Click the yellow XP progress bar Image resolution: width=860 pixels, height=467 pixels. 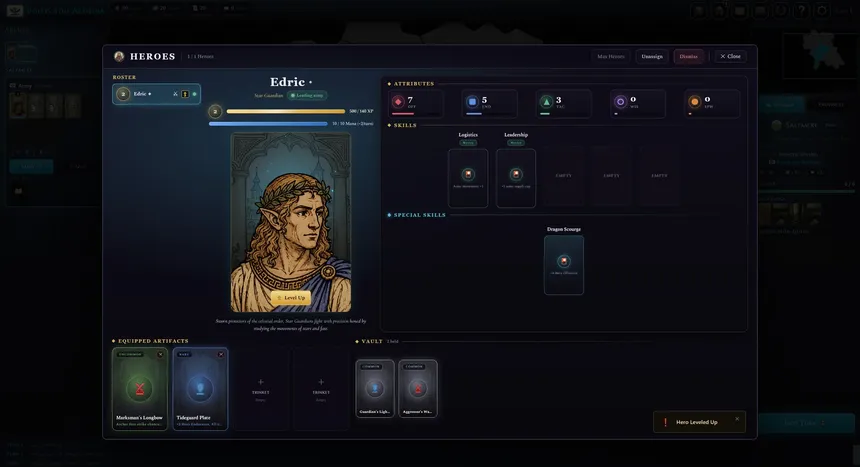click(x=286, y=111)
